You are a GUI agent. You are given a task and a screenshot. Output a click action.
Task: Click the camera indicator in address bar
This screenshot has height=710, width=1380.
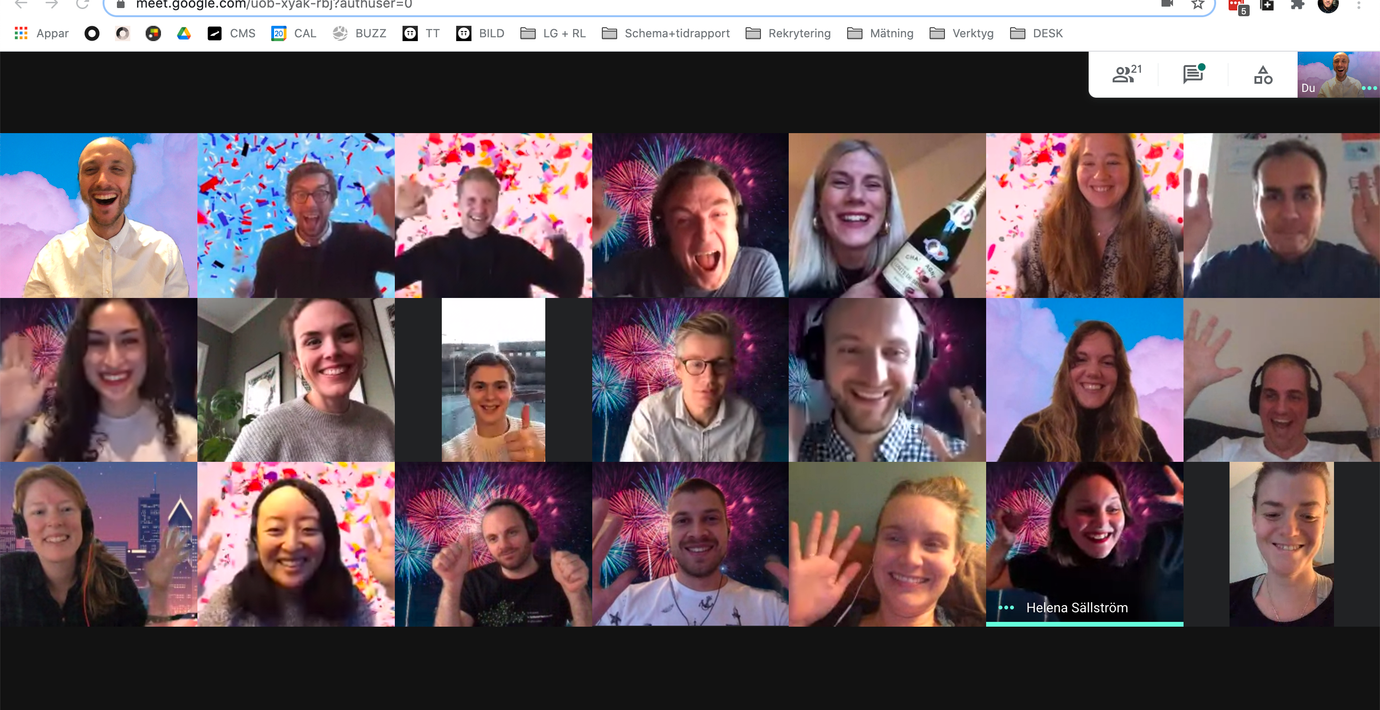pyautogui.click(x=1166, y=4)
